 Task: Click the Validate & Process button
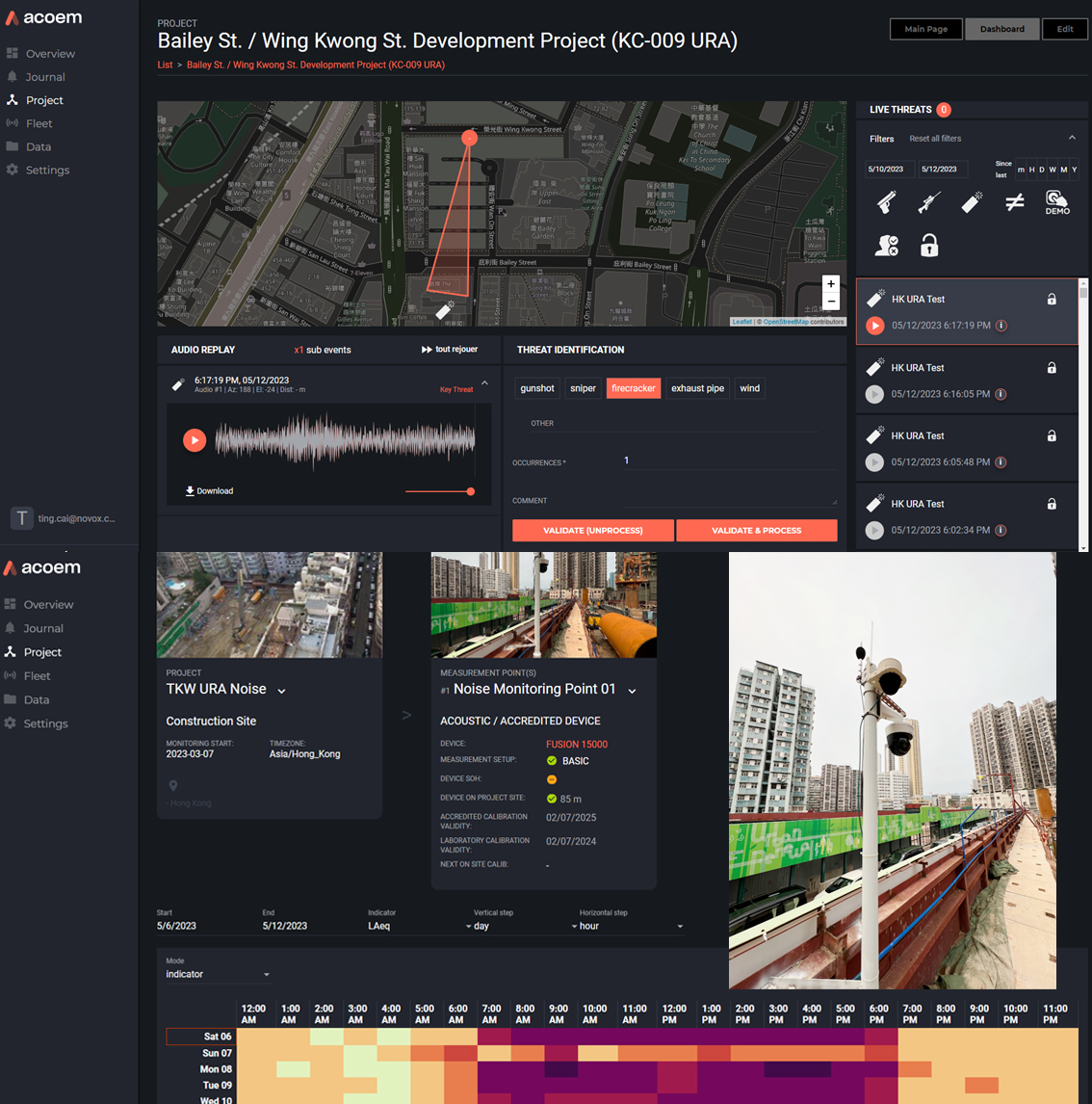point(756,530)
